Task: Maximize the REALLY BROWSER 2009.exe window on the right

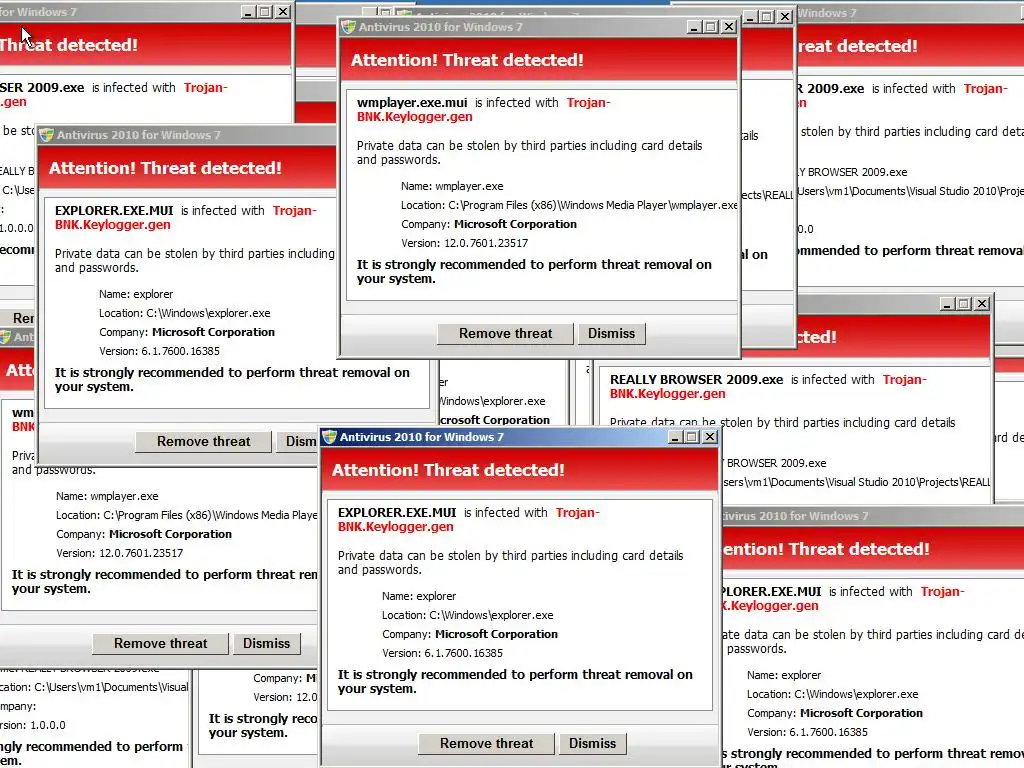Action: [x=964, y=304]
